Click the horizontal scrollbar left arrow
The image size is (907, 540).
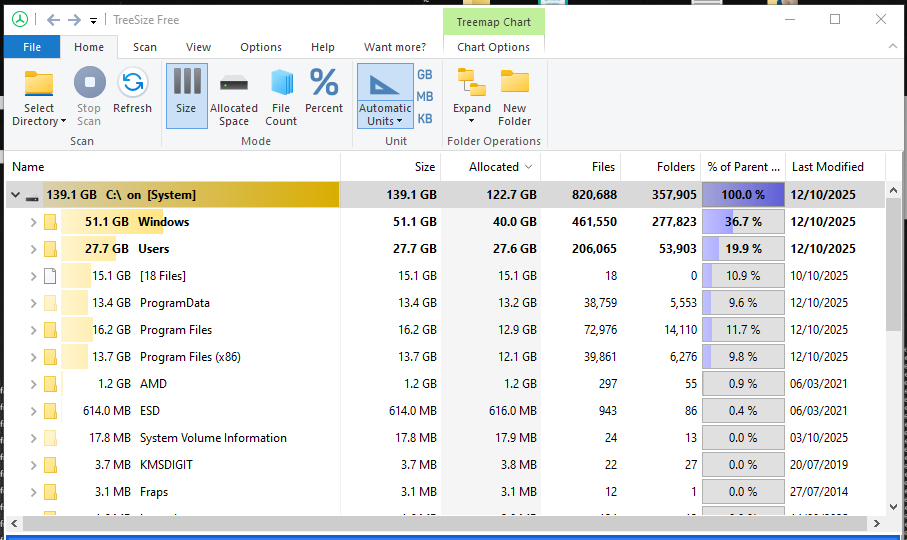(14, 523)
